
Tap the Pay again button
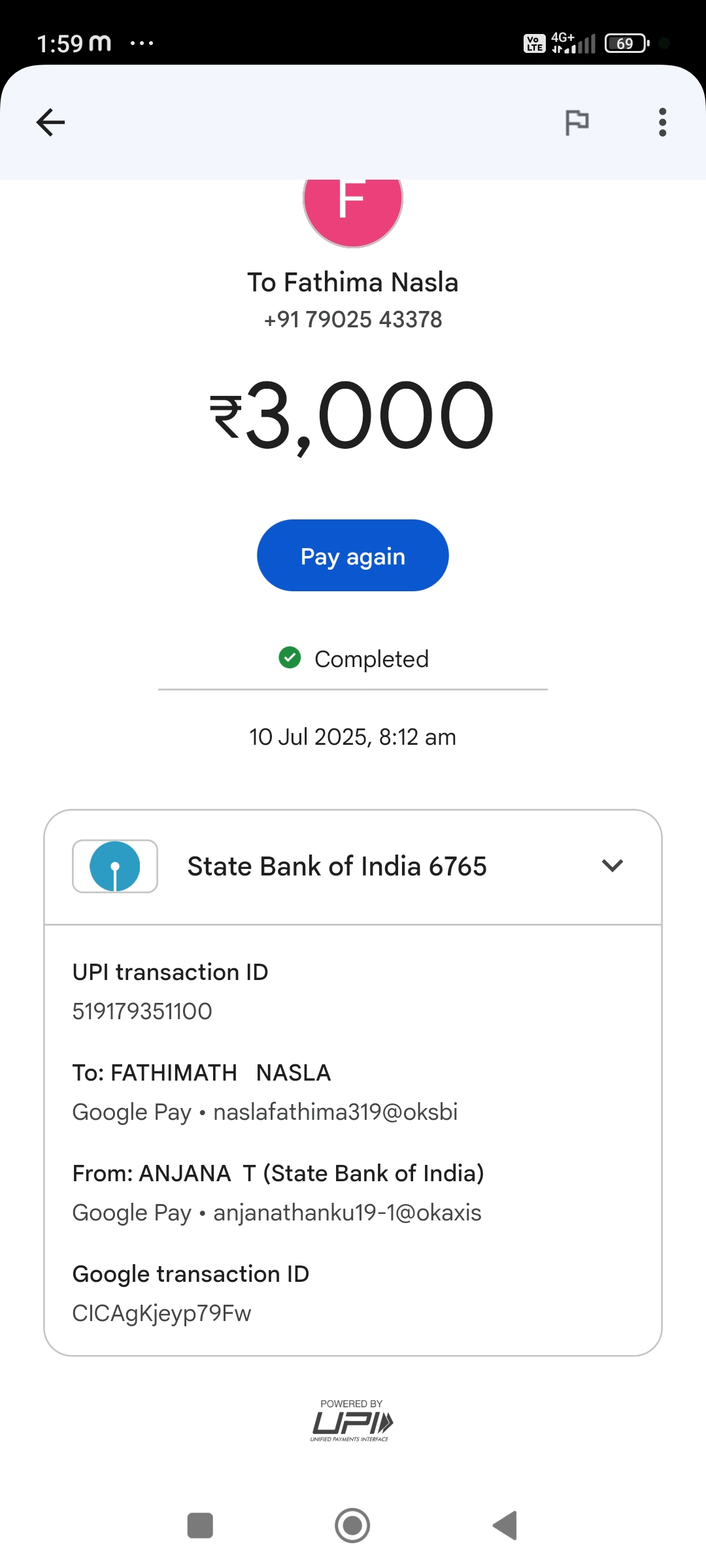pyautogui.click(x=353, y=556)
